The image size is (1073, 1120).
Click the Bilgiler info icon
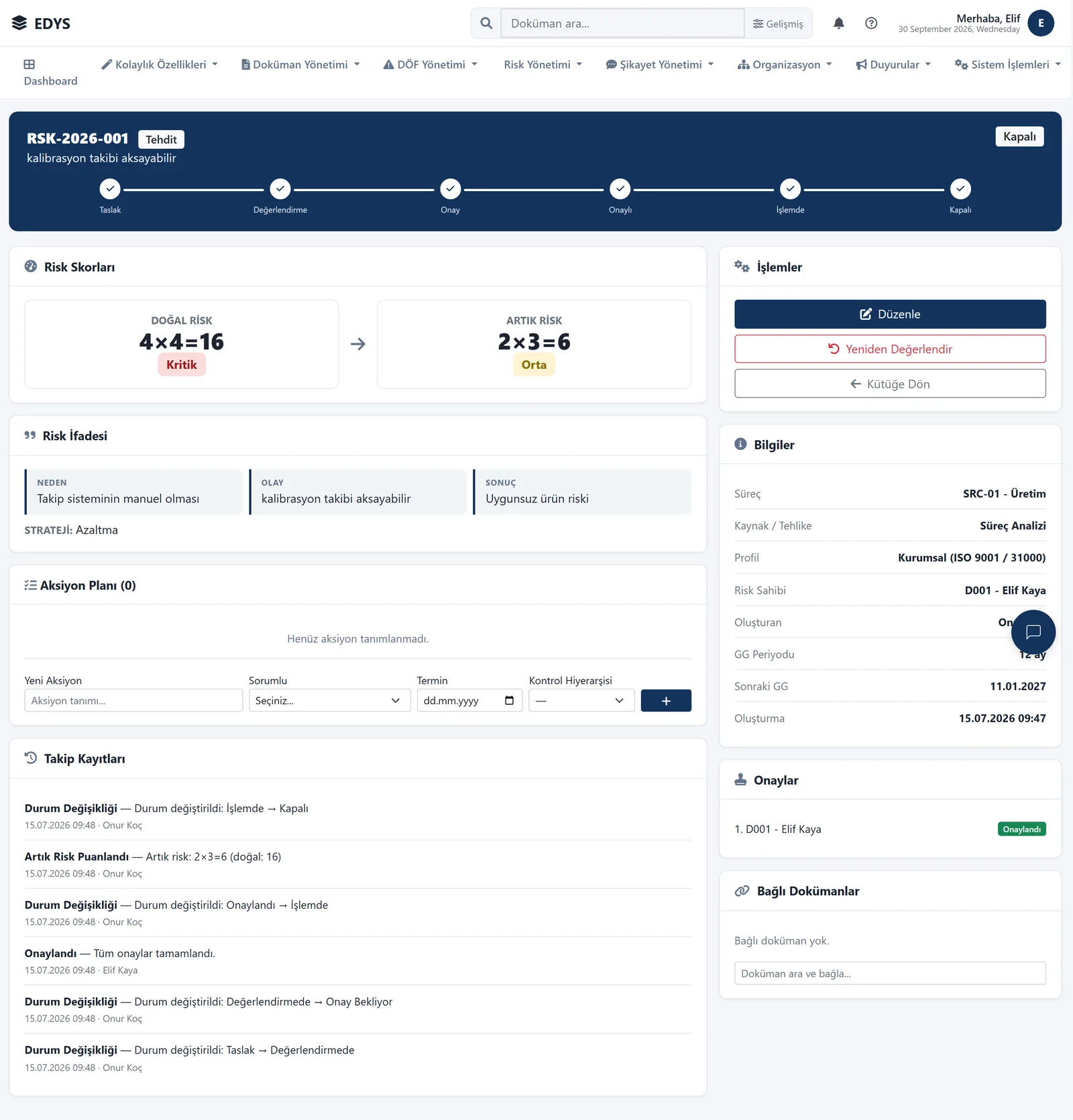pos(740,444)
